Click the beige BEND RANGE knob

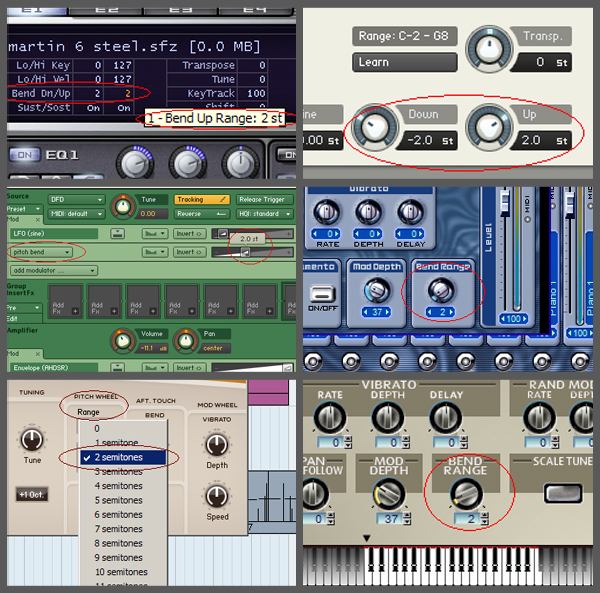click(466, 494)
